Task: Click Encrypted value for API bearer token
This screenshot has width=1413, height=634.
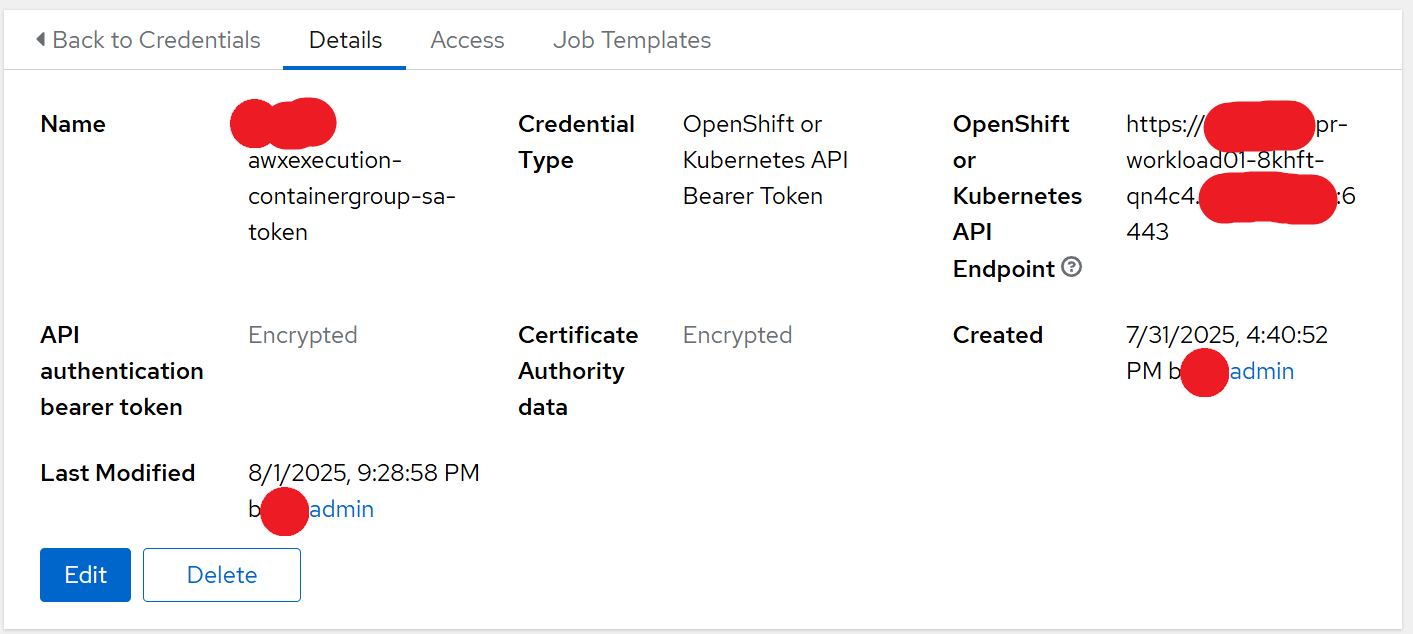Action: pyautogui.click(x=302, y=335)
